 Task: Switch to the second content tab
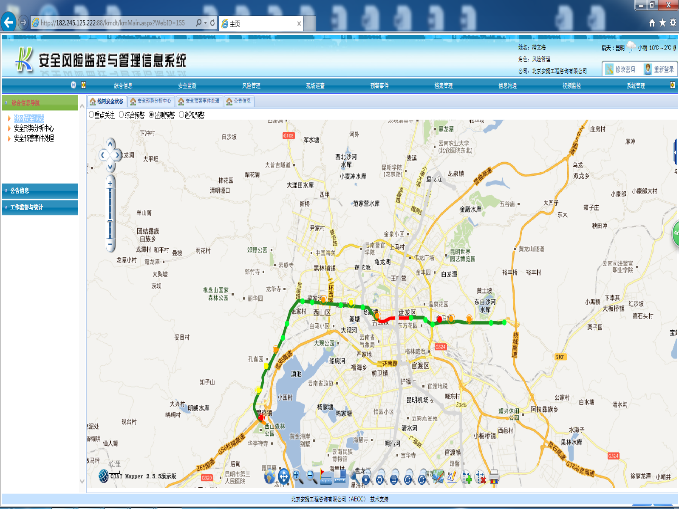coord(150,101)
